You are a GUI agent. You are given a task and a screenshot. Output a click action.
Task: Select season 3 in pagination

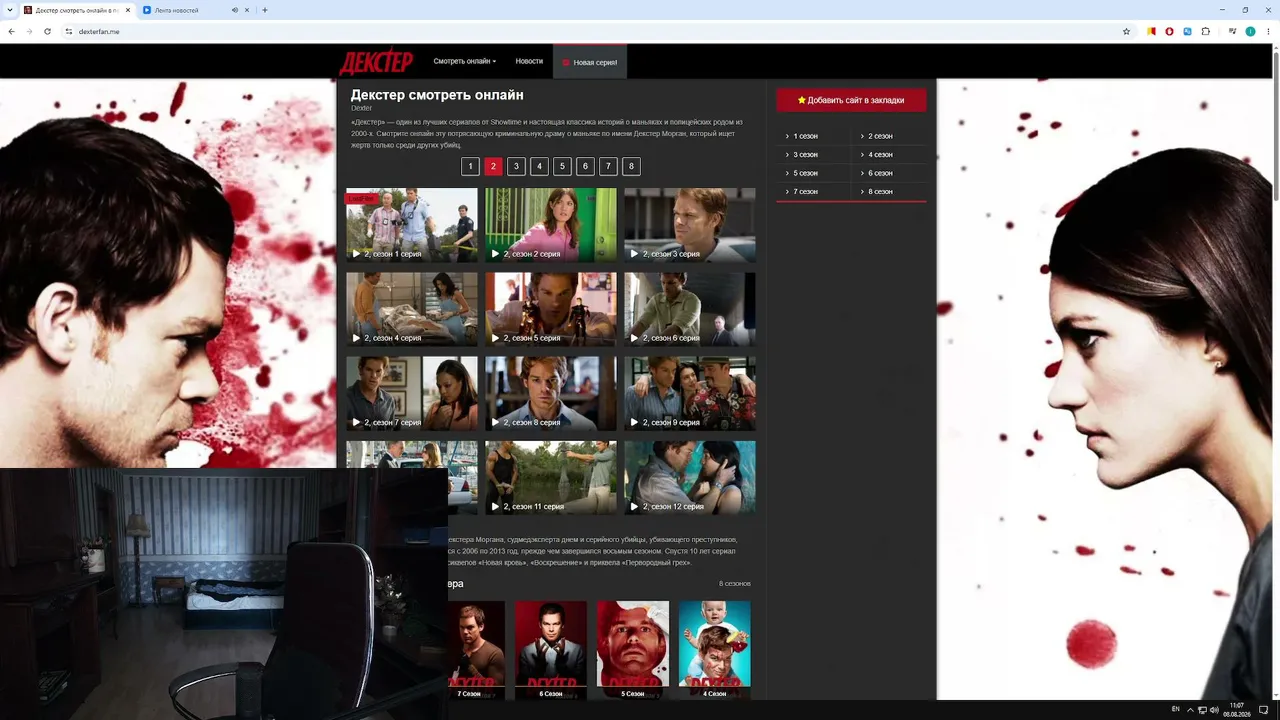(x=516, y=166)
